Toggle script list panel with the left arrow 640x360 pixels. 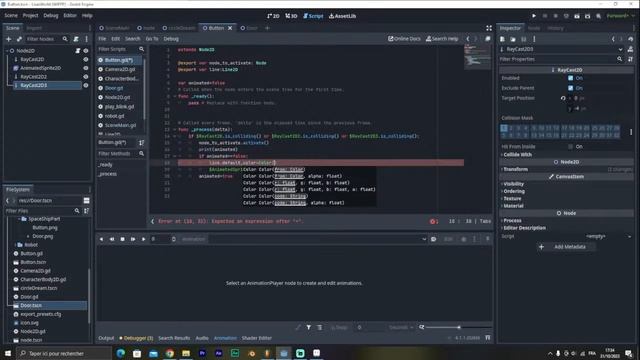153,221
